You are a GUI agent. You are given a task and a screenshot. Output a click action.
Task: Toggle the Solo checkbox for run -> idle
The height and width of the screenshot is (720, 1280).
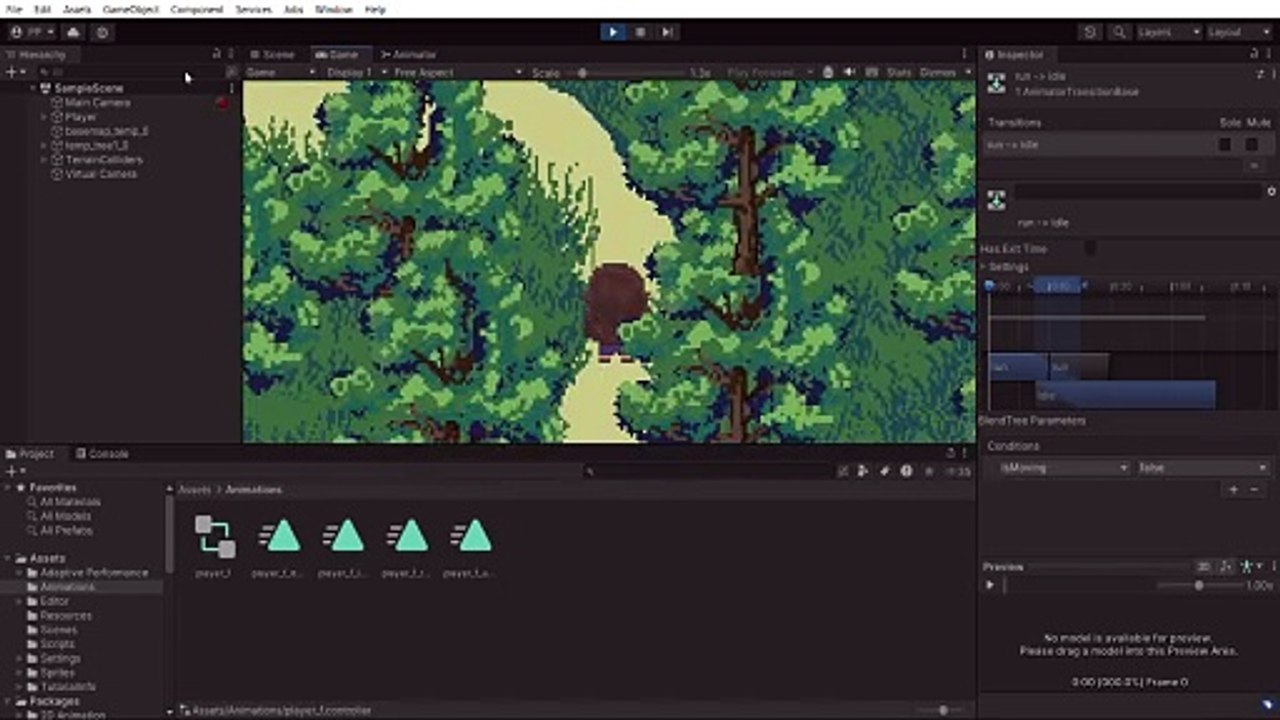point(1225,144)
